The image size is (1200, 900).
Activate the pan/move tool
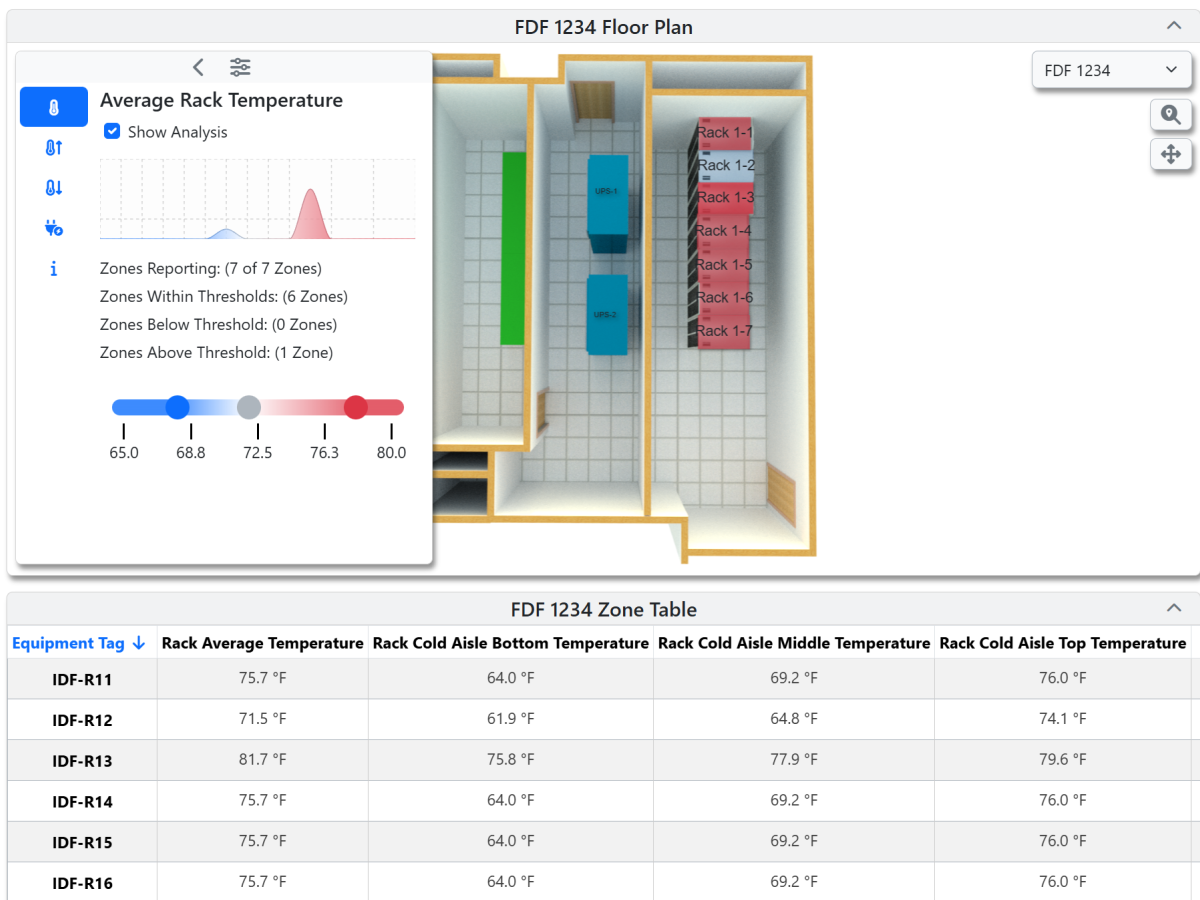(x=1171, y=155)
